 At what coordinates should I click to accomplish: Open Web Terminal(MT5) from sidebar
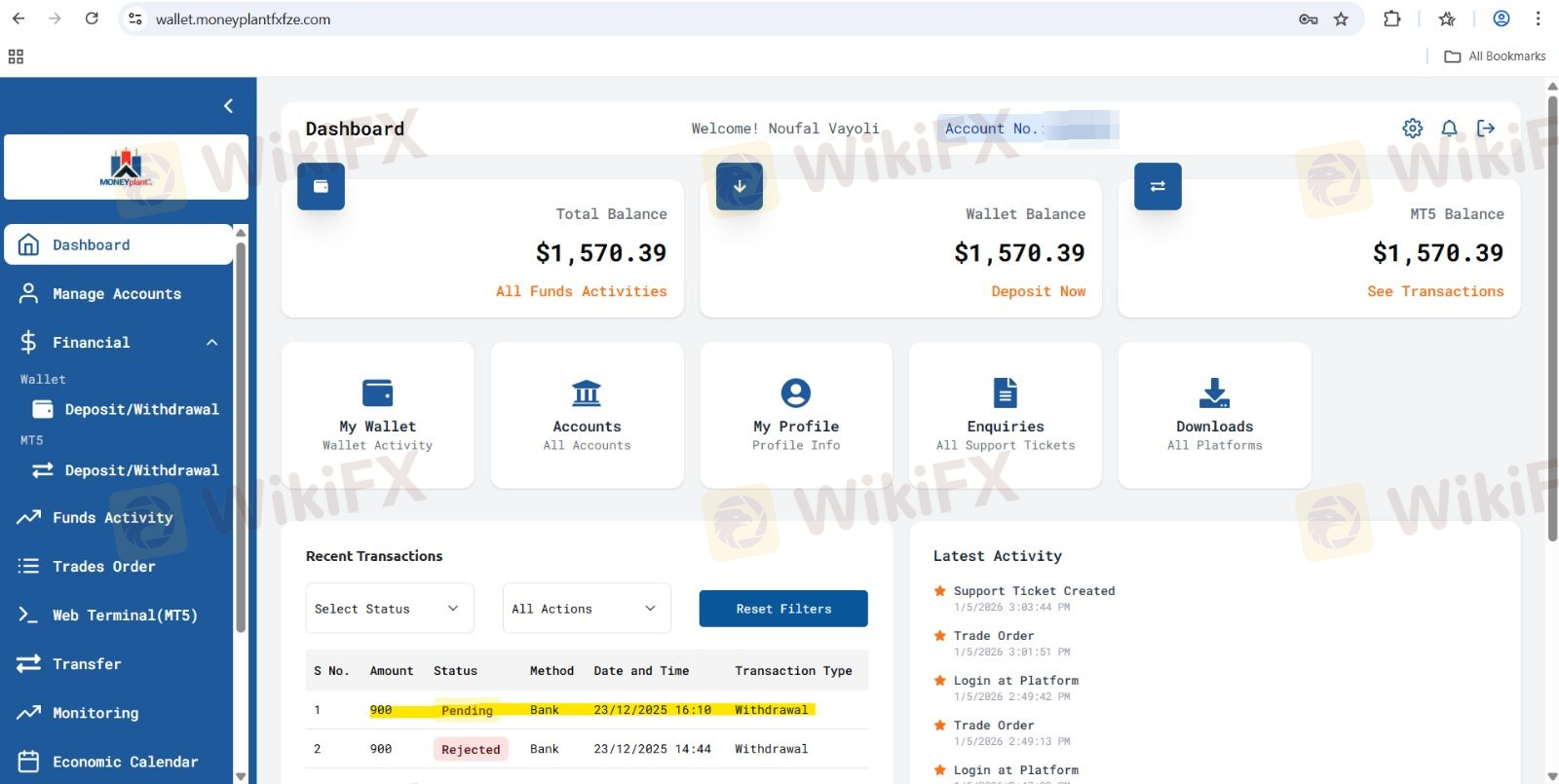124,616
